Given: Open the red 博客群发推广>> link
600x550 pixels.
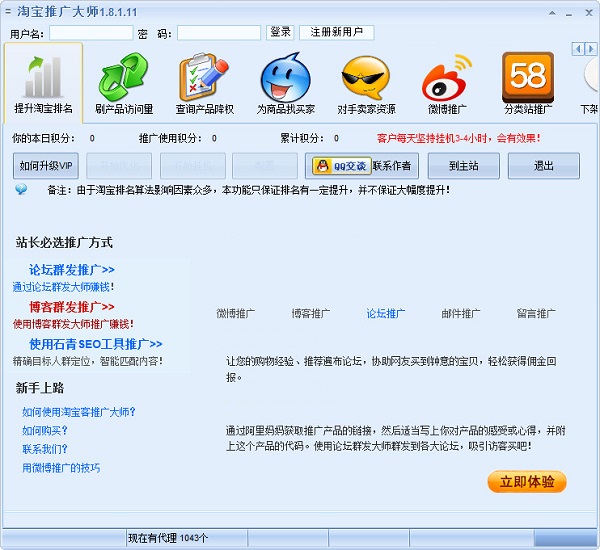Looking at the screenshot, I should pos(72,307).
